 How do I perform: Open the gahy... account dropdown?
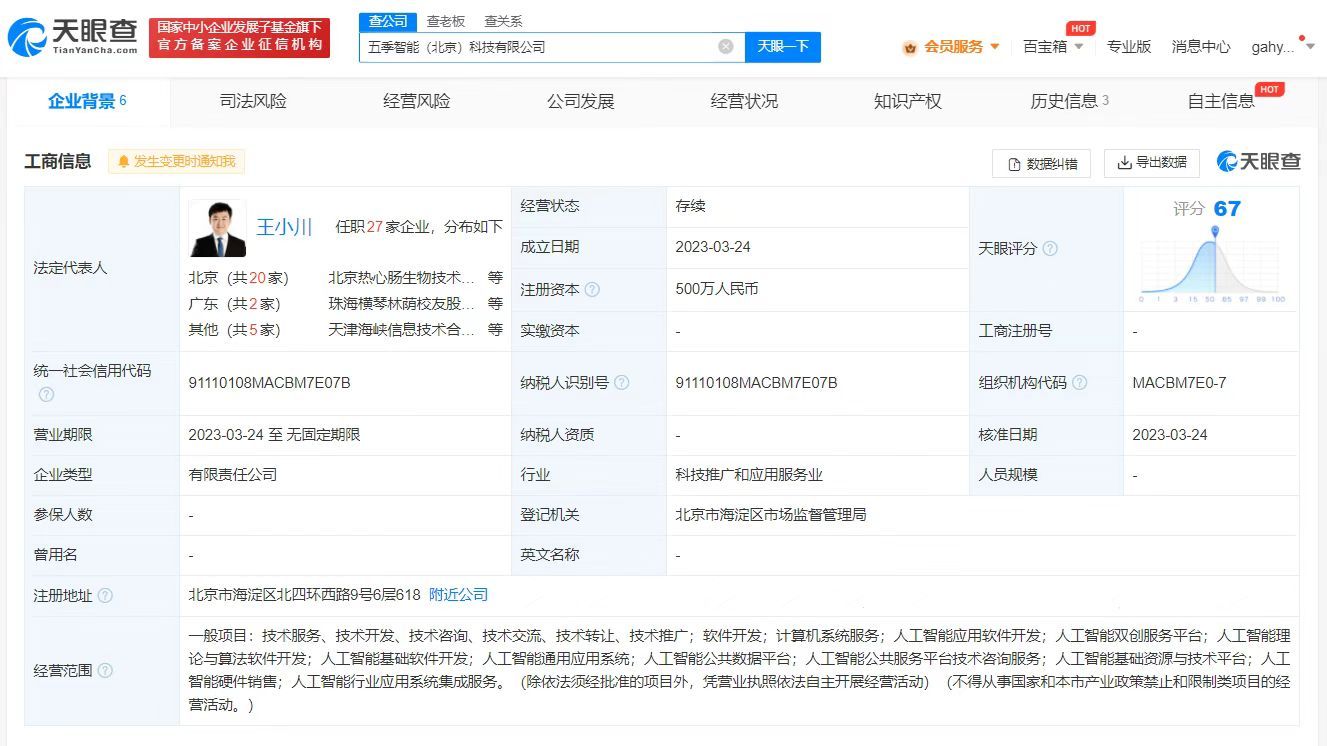(1282, 46)
